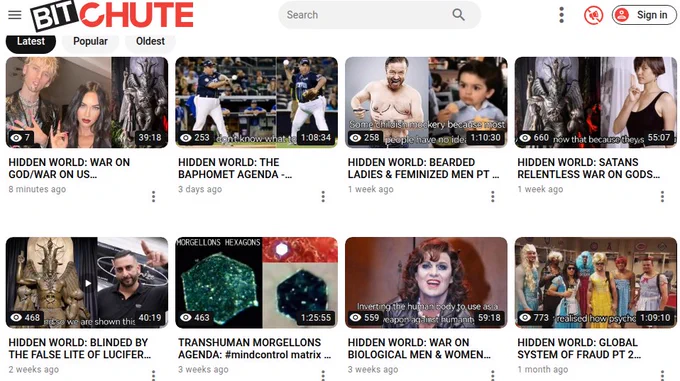The image size is (680, 381).
Task: Click title 'TRANSHUMAN MORGELLONS AGENDA: #mindcontrol matrix'
Action: click(255, 348)
